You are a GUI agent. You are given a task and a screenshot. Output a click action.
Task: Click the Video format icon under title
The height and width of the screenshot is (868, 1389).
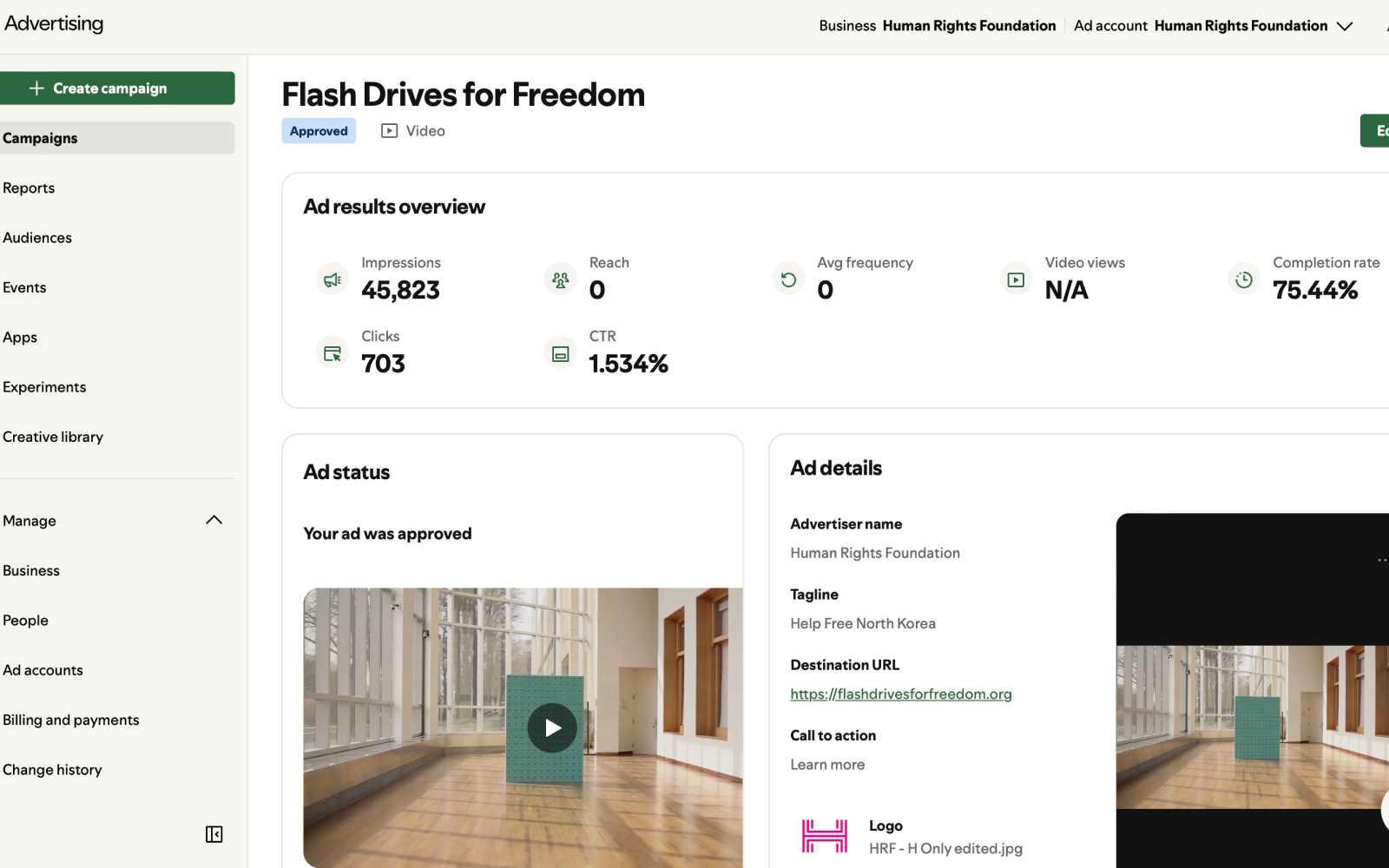pyautogui.click(x=390, y=130)
